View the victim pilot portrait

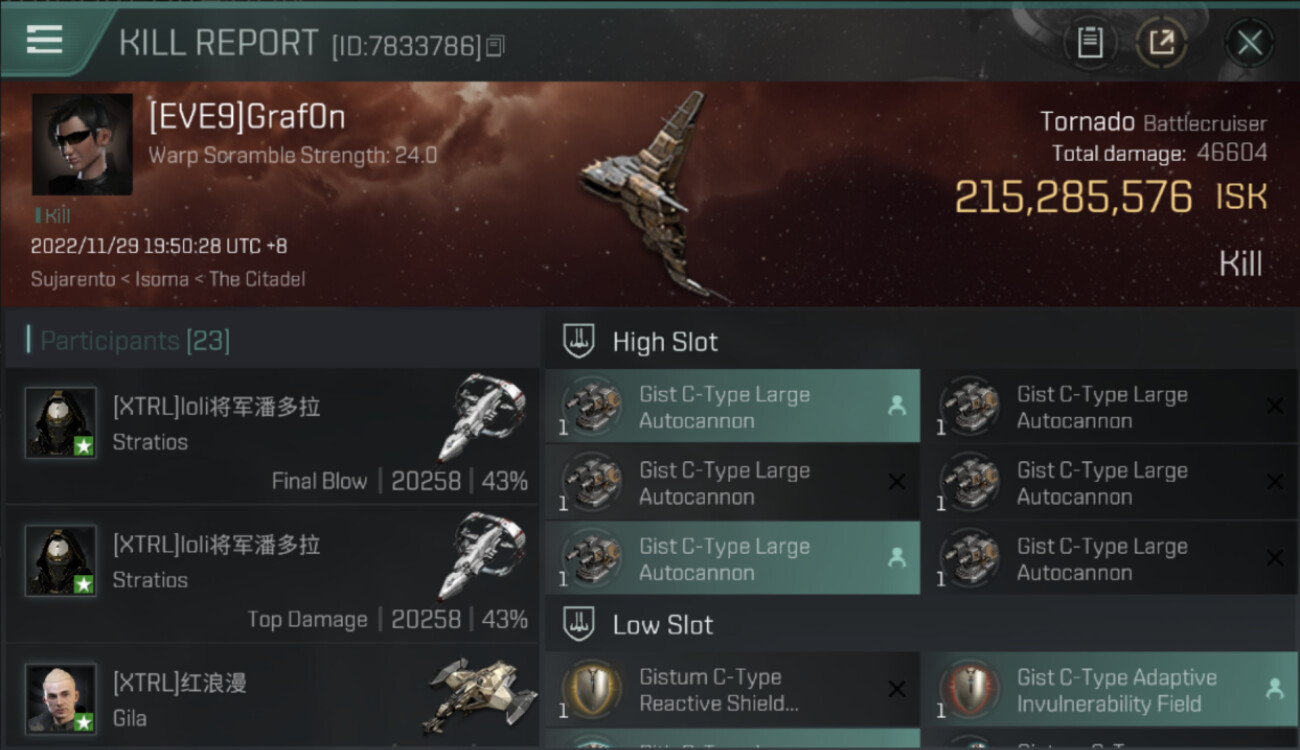[x=82, y=144]
